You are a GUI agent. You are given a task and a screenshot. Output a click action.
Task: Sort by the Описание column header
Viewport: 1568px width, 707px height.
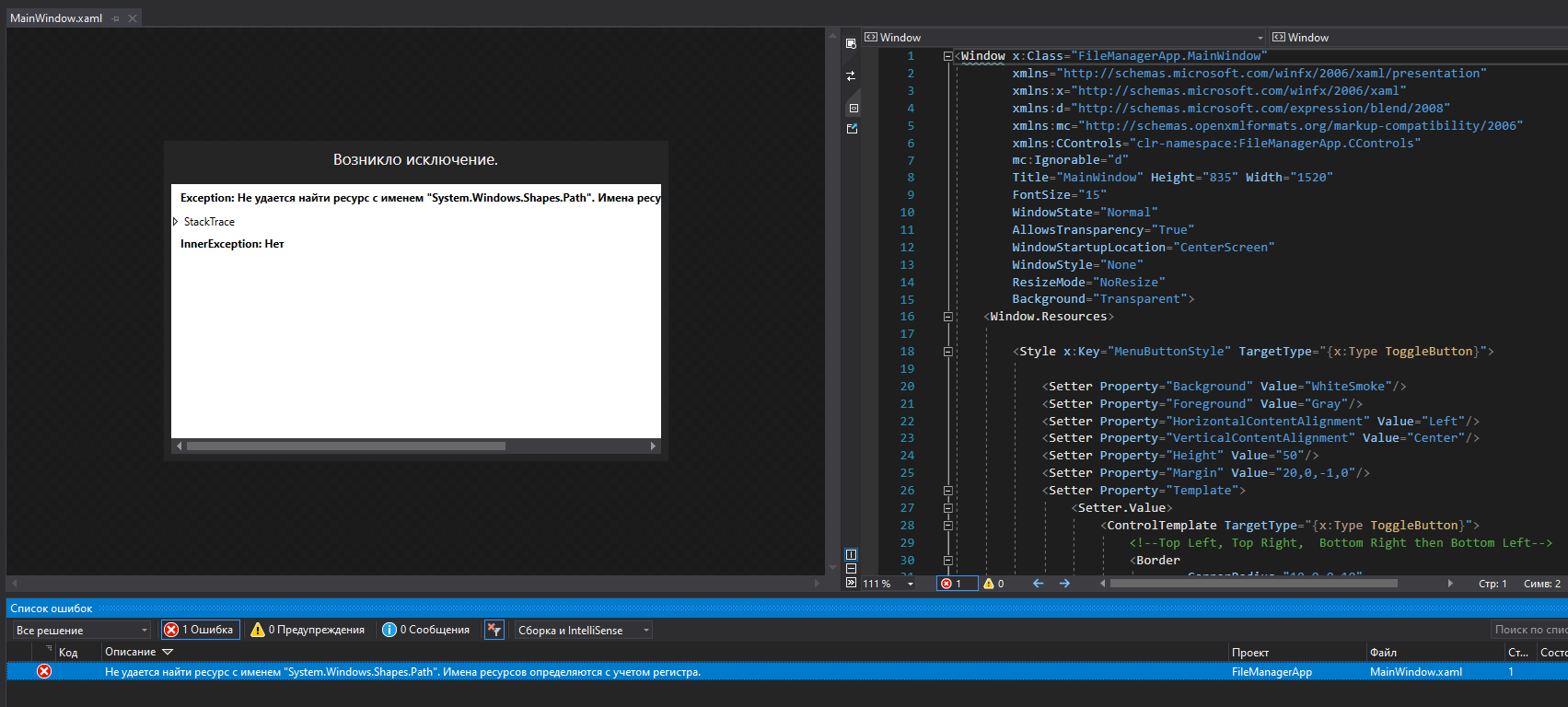[131, 652]
